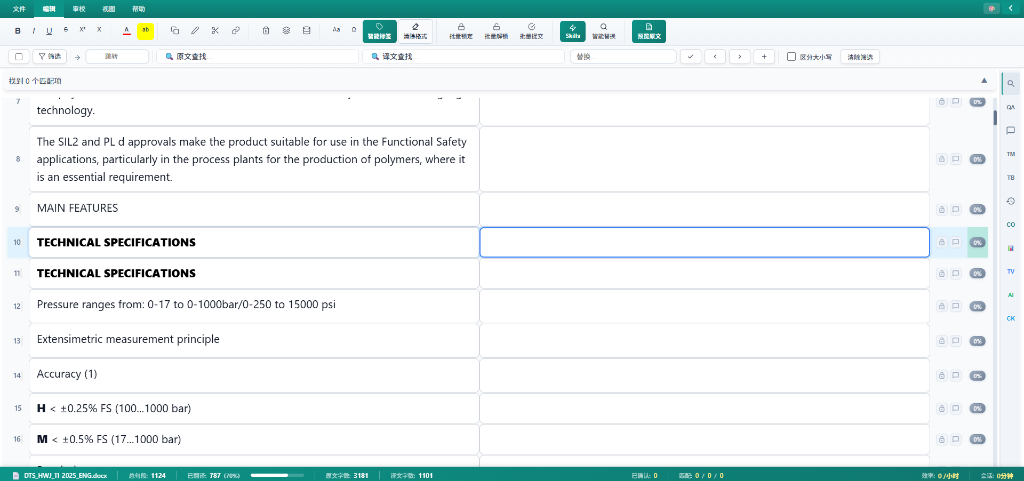Open the history panel in right sidebar
Image resolution: width=1024 pixels, height=481 pixels.
click(1010, 201)
